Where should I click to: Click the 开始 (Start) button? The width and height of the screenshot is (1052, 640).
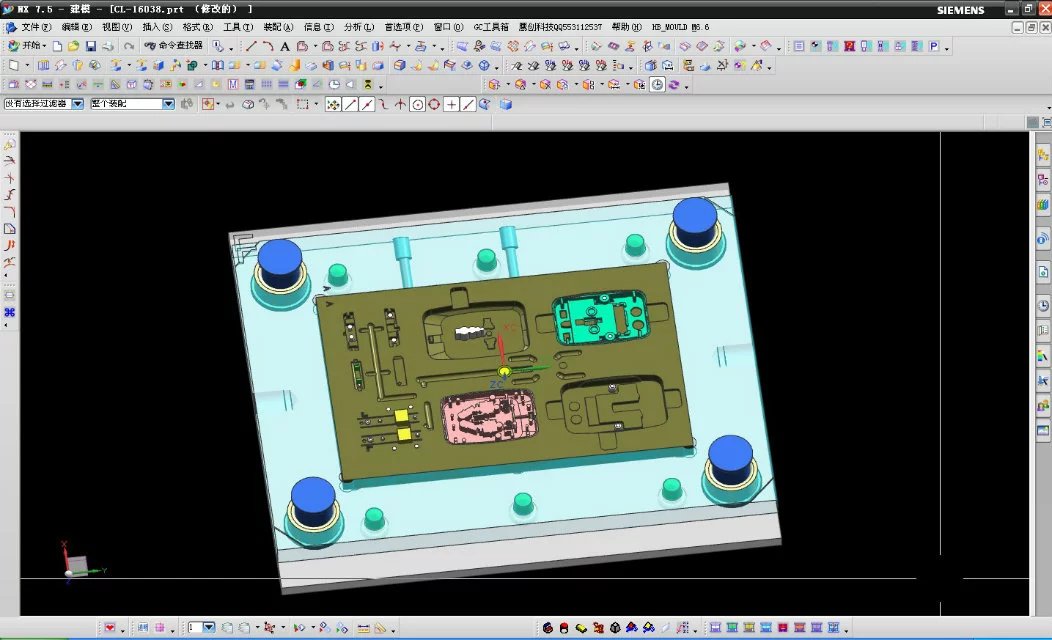tap(28, 46)
